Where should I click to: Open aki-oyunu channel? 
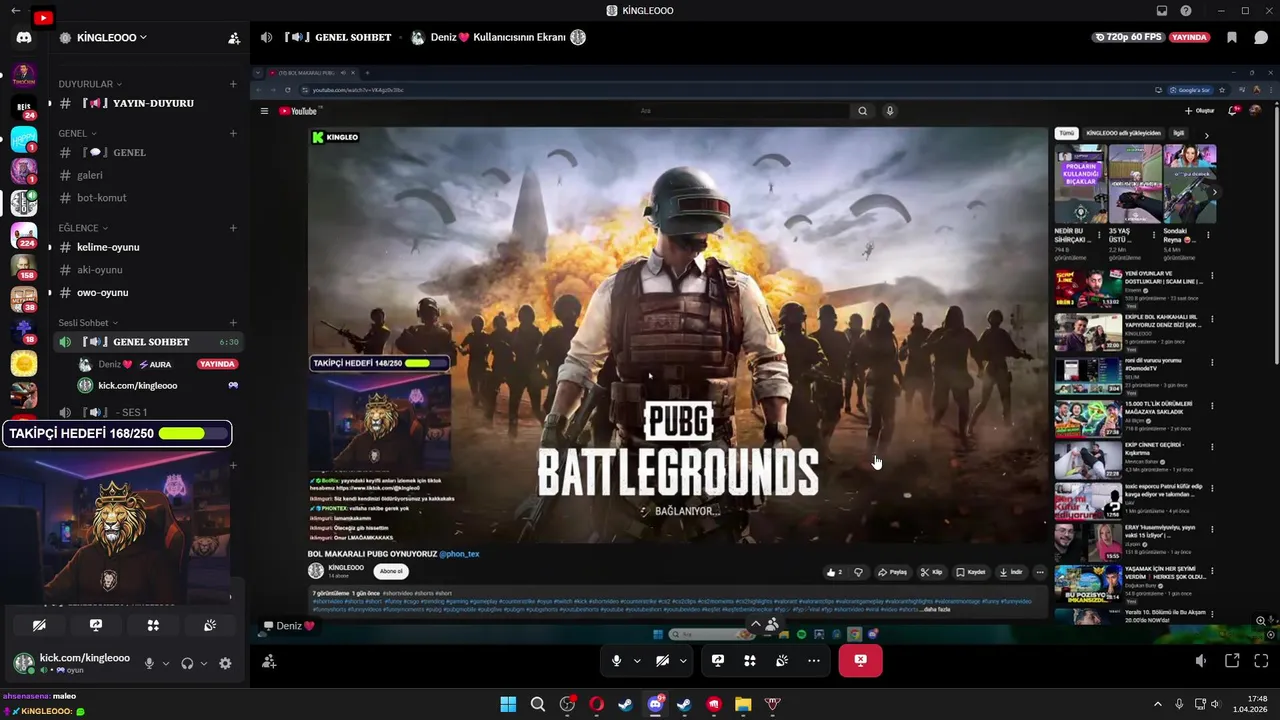point(148,270)
